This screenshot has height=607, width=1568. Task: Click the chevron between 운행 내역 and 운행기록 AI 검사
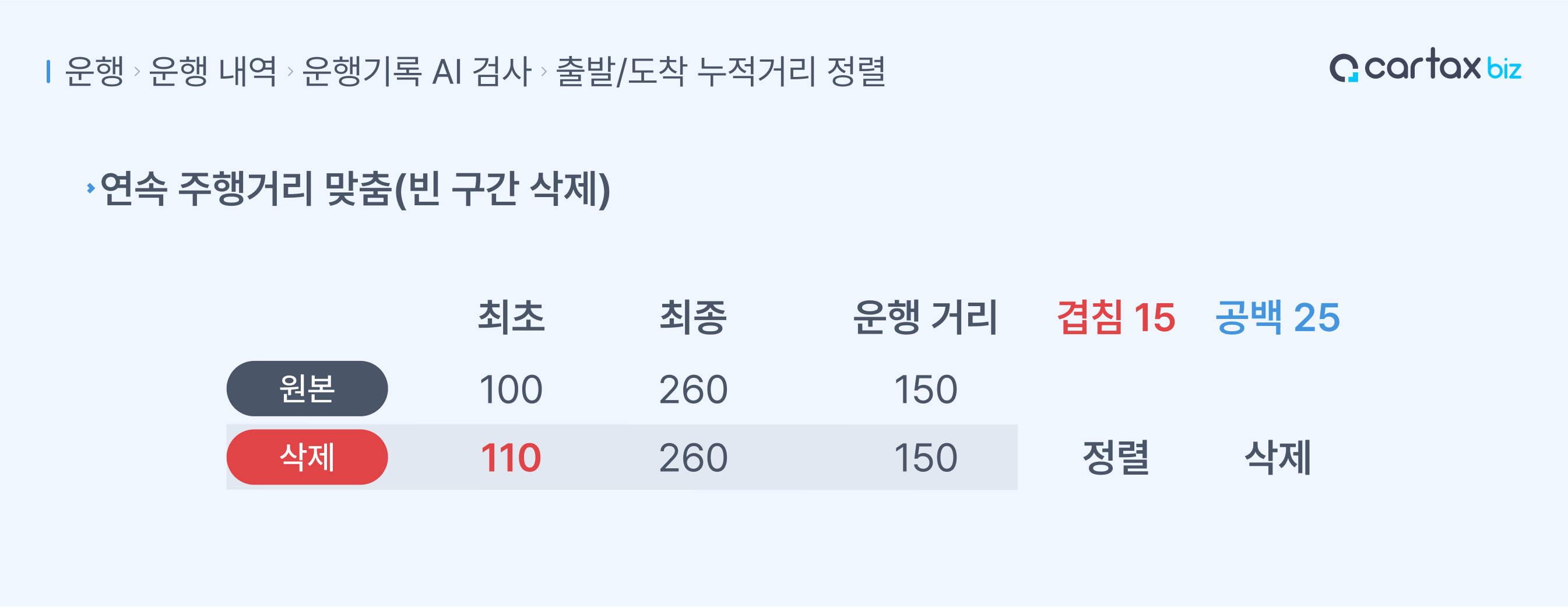[x=290, y=72]
